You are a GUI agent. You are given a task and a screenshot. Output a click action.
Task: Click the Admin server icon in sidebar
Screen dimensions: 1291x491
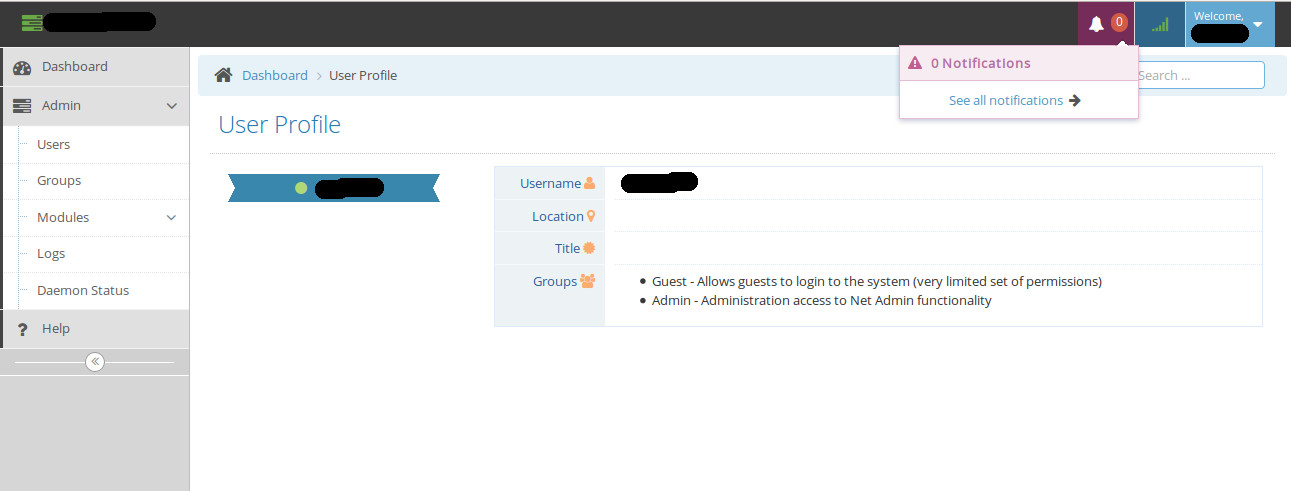point(22,106)
